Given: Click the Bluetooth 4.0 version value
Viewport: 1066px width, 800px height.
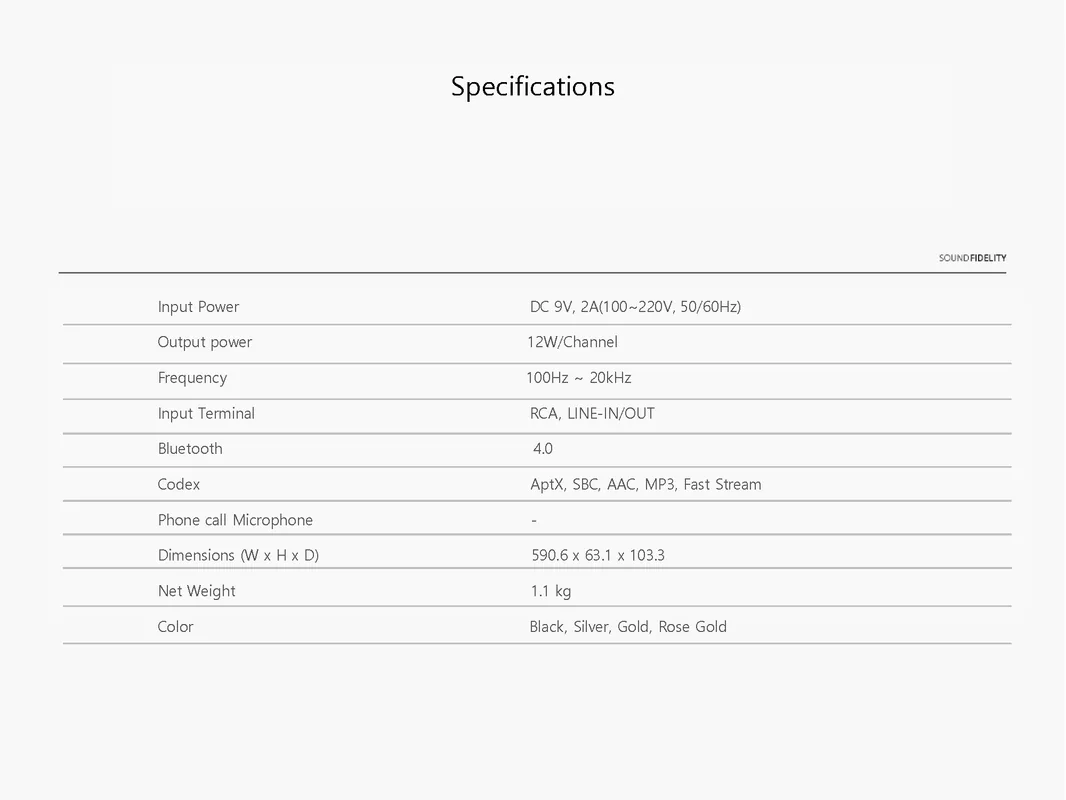Looking at the screenshot, I should (543, 449).
